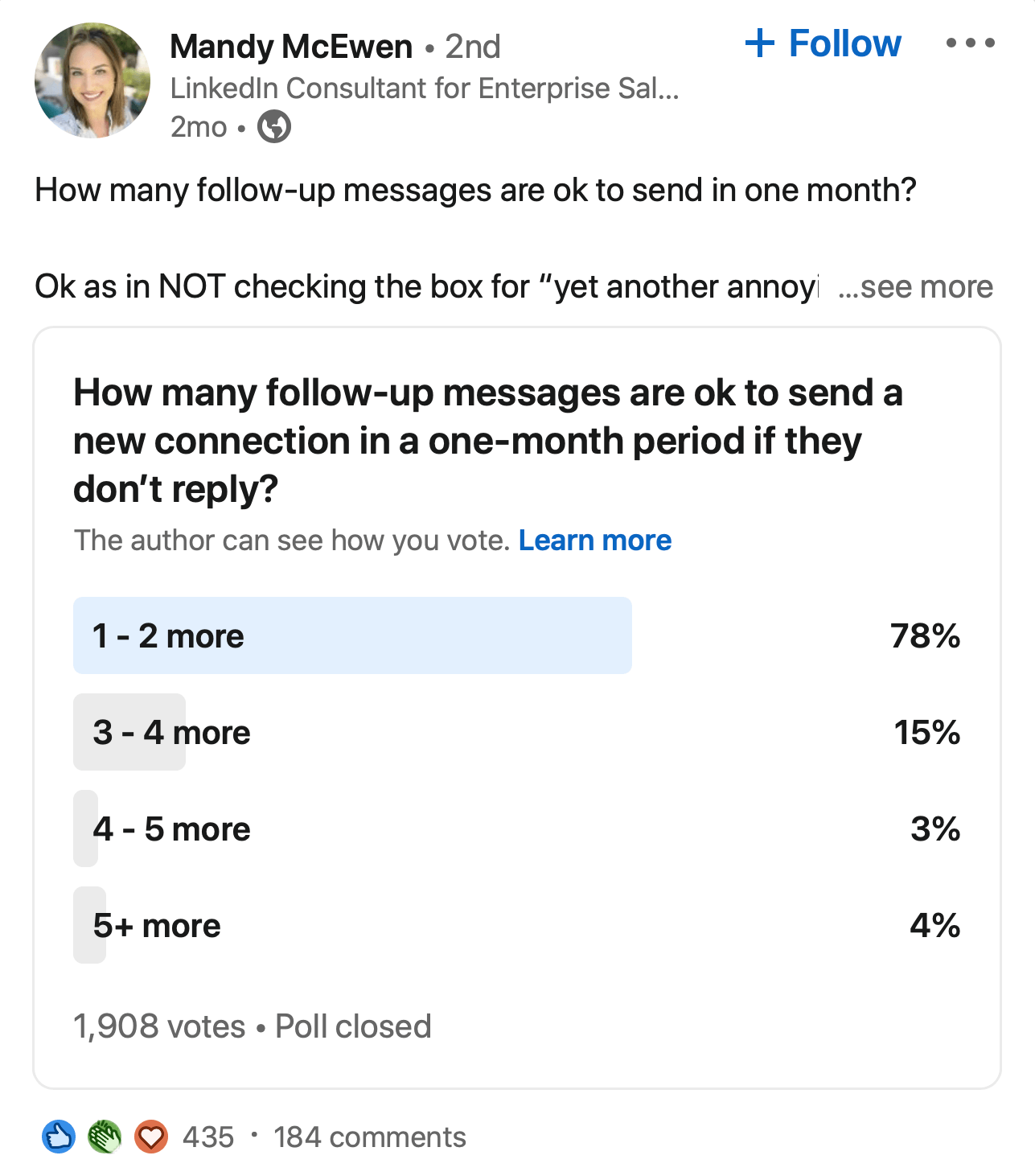Expand the post with see more
The width and height of the screenshot is (1035, 1176).
[x=915, y=286]
